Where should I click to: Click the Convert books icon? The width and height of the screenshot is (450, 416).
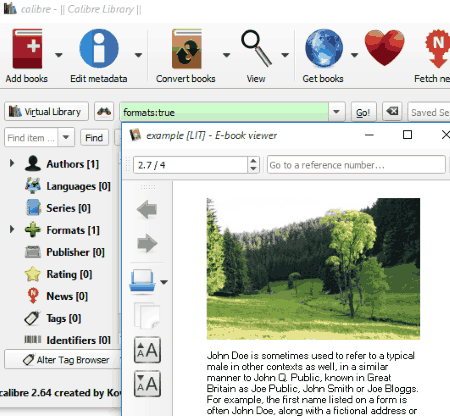[x=187, y=49]
